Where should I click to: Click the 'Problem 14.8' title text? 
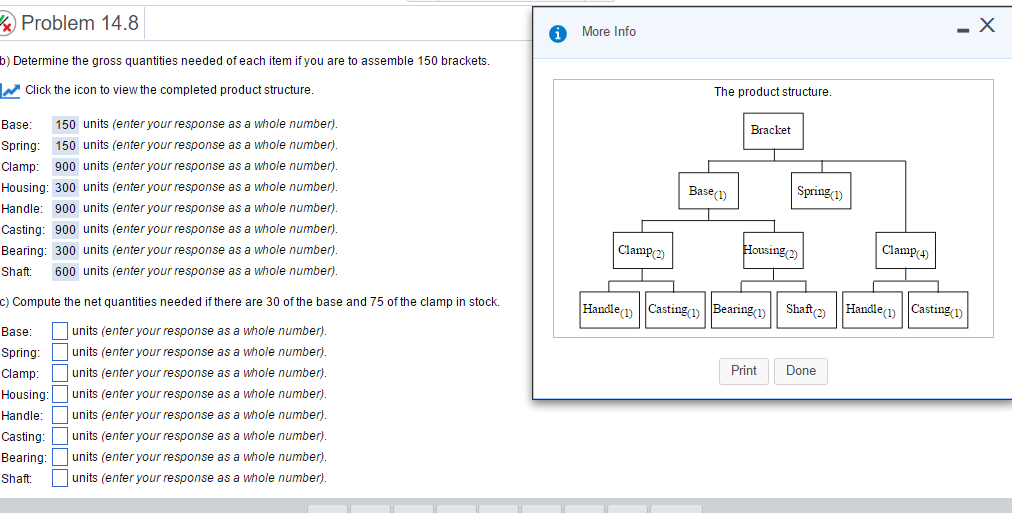(x=80, y=23)
